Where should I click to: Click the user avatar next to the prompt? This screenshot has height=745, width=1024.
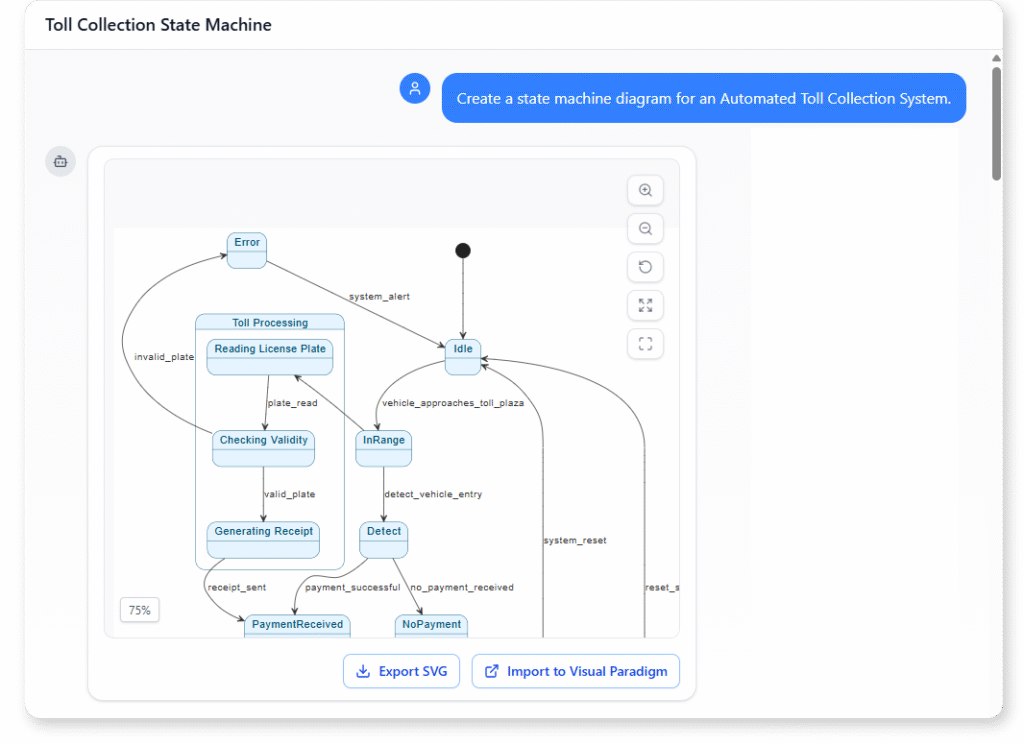[x=415, y=88]
